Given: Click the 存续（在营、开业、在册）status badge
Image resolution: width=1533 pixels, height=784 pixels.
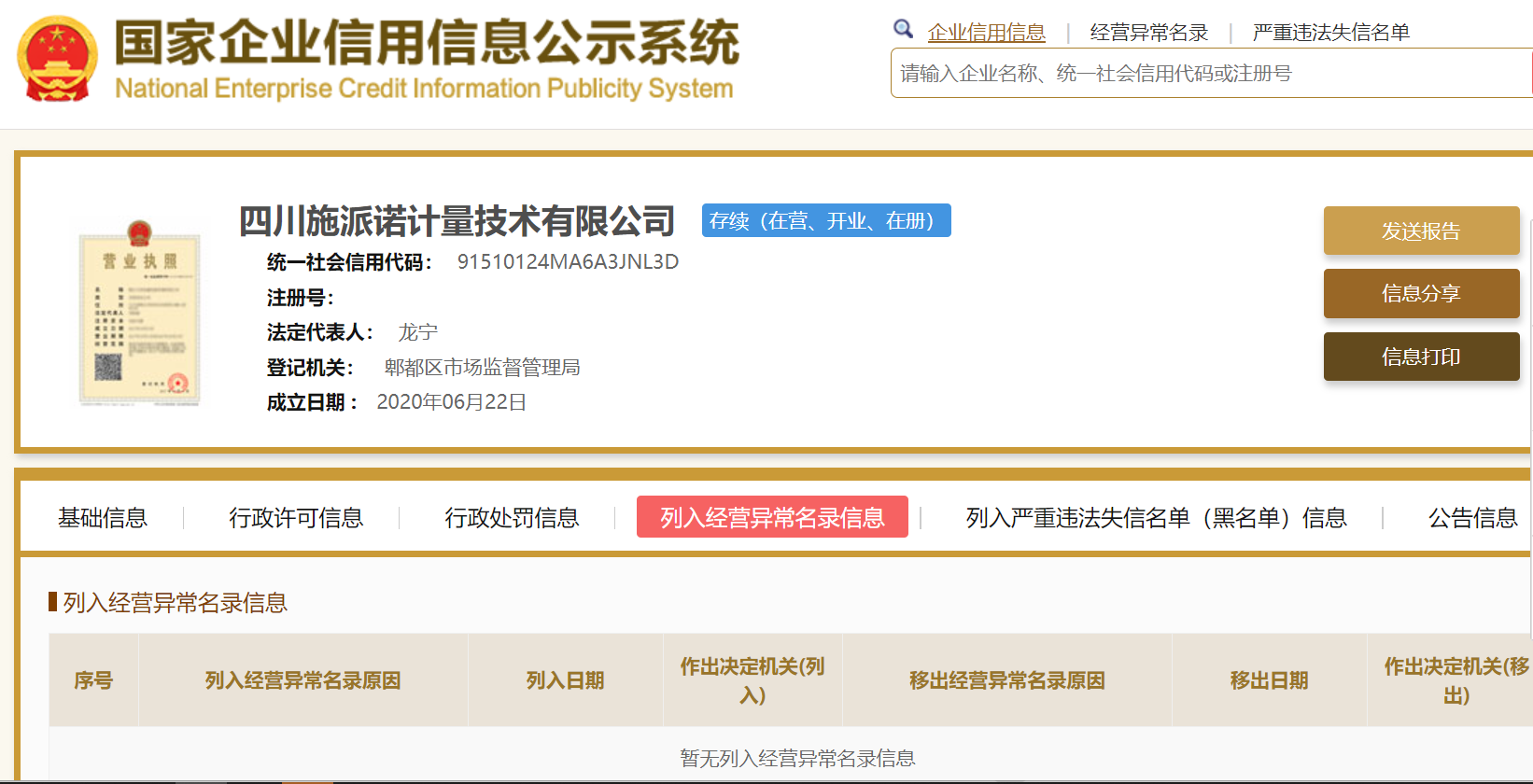Looking at the screenshot, I should tap(826, 220).
